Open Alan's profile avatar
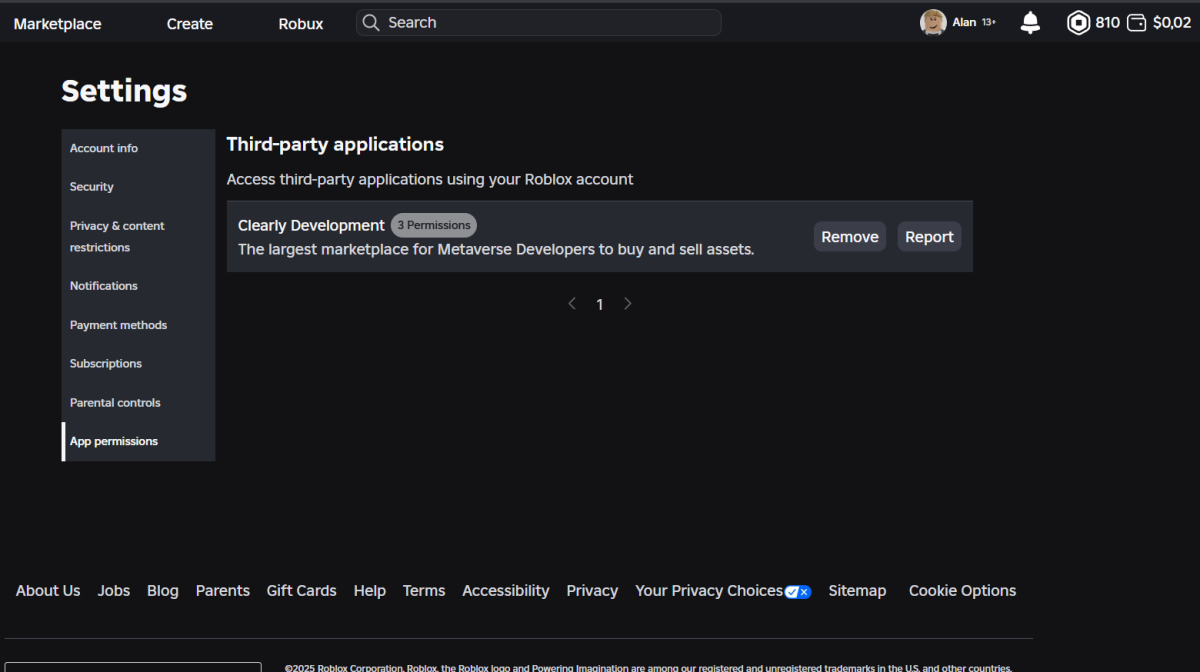The image size is (1200, 672). tap(933, 23)
